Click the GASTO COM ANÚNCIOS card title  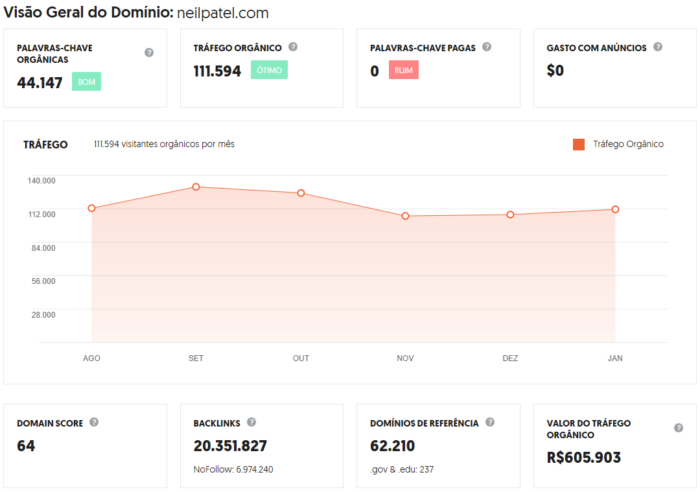pos(596,48)
